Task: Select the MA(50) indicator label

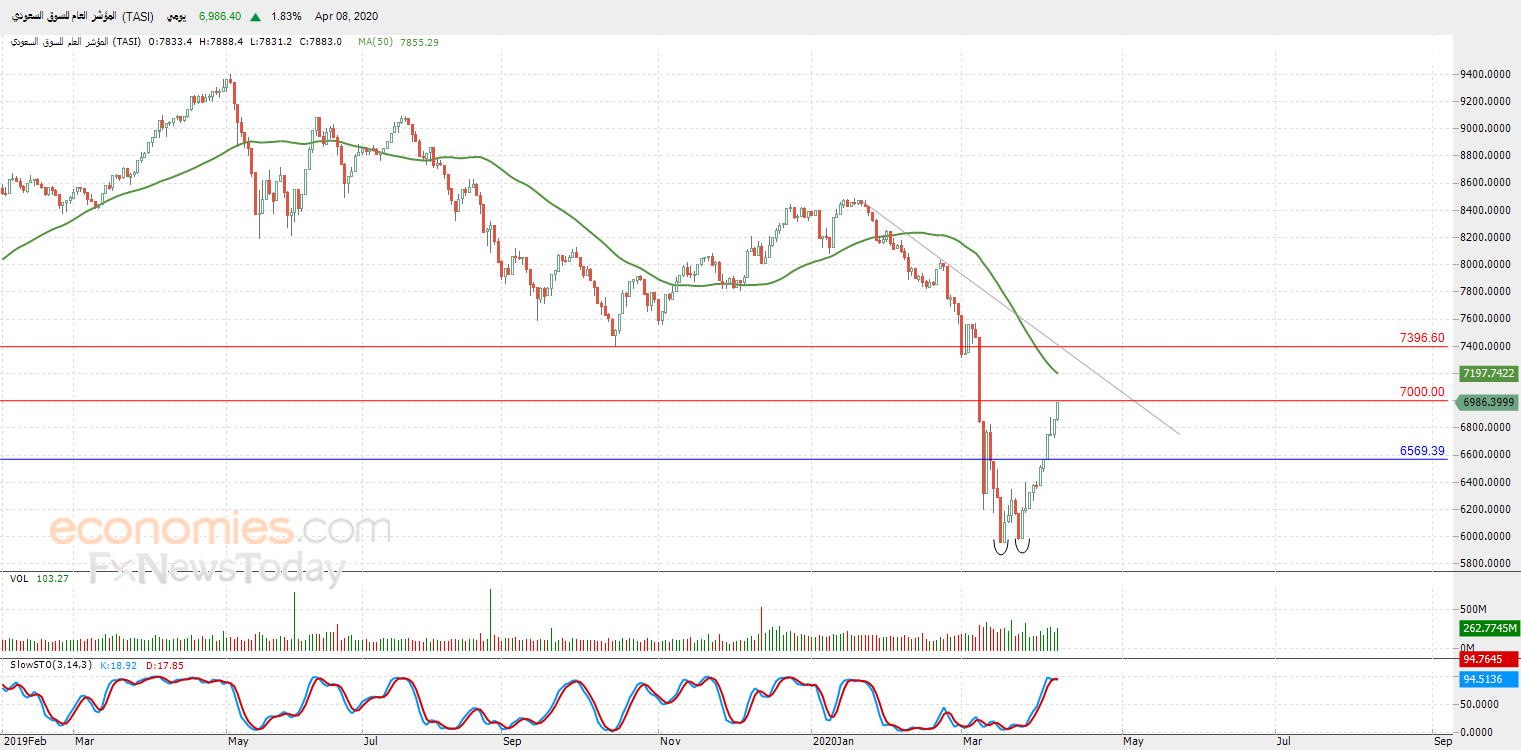Action: point(376,42)
